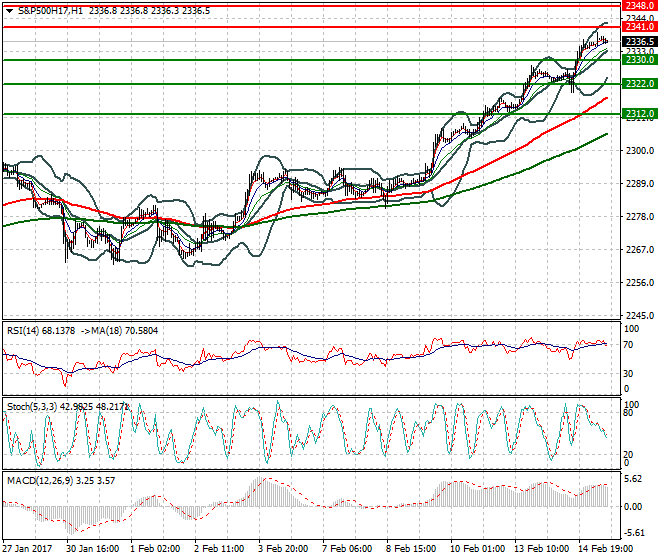Select the 2348.0 red resistance level label
This screenshot has width=660, height=560.
pyautogui.click(x=640, y=5)
